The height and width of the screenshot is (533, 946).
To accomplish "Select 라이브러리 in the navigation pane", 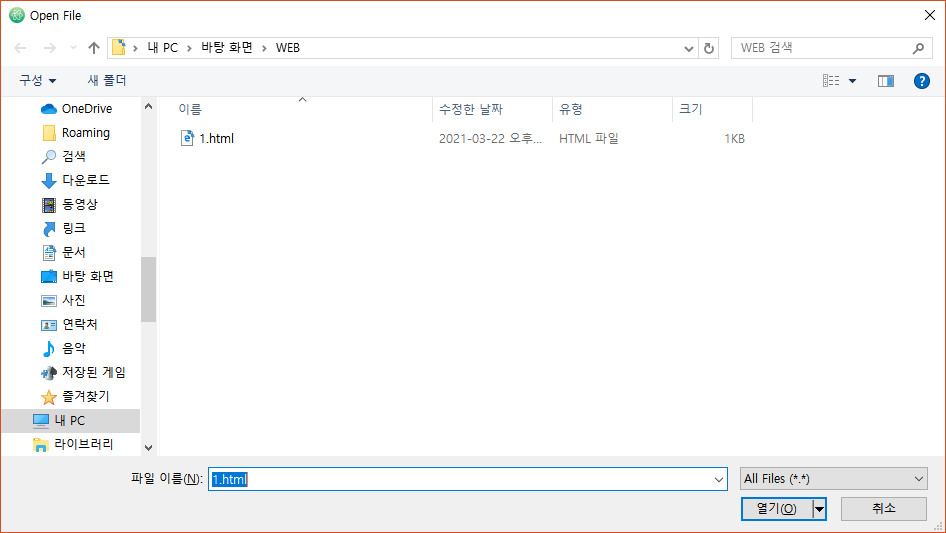I will pyautogui.click(x=73, y=444).
